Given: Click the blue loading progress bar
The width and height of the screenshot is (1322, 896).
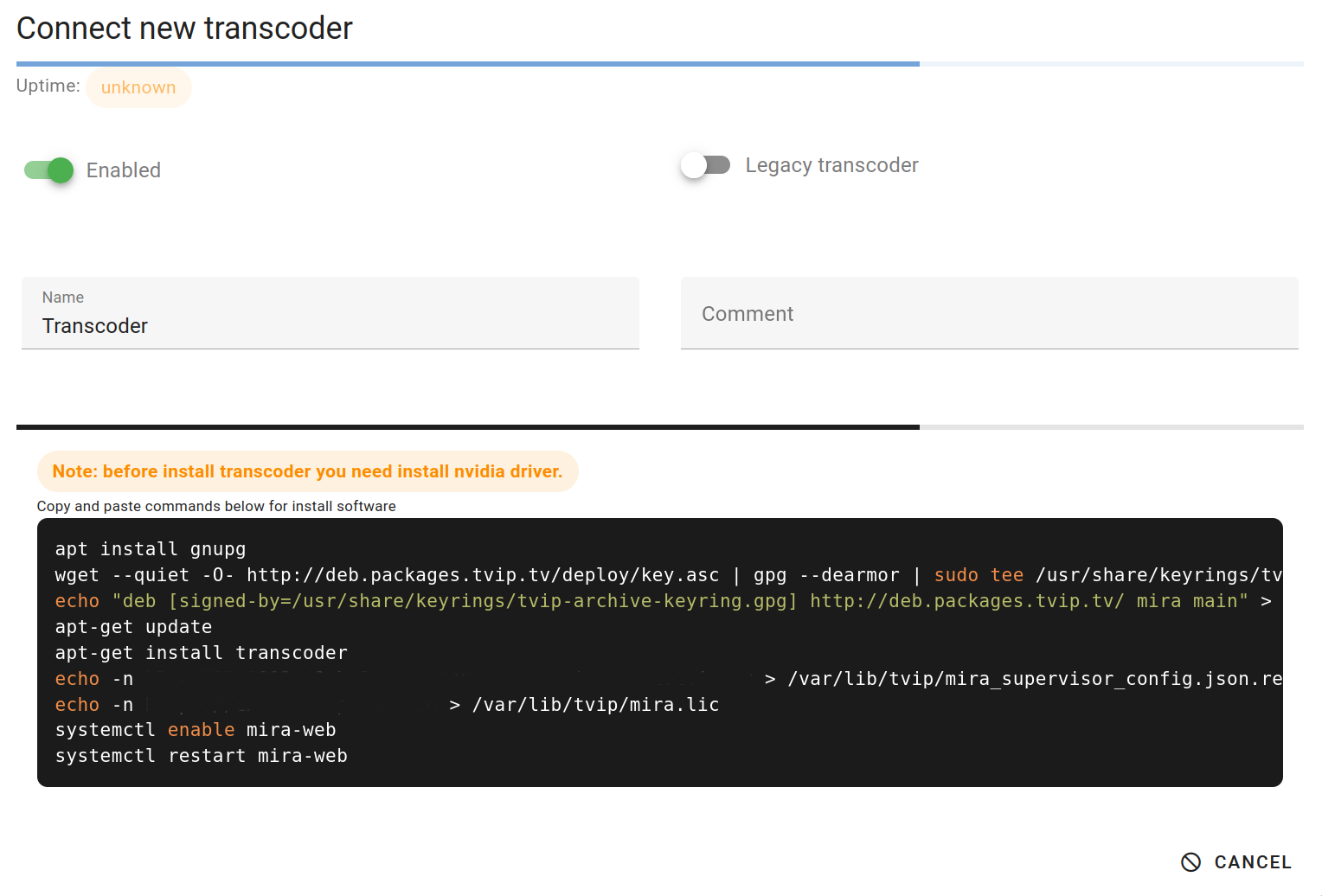Looking at the screenshot, I should pyautogui.click(x=467, y=64).
